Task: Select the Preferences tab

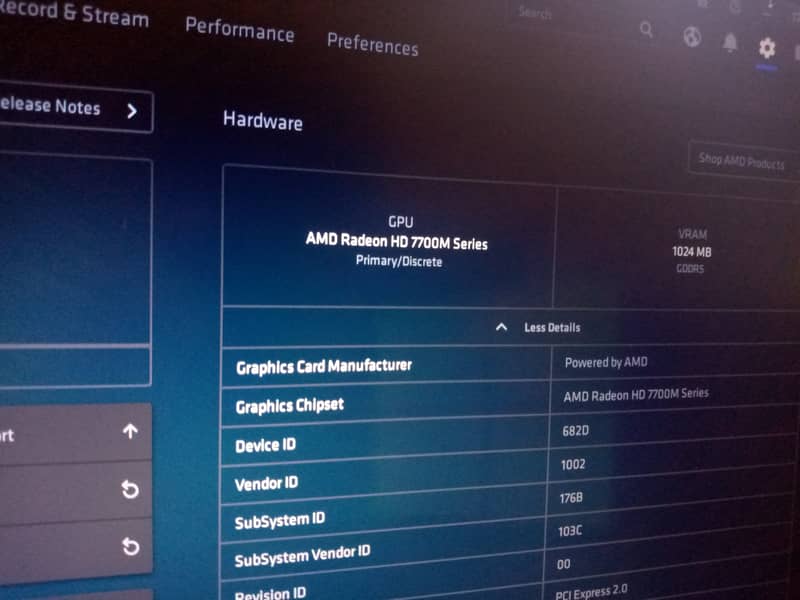Action: [372, 44]
